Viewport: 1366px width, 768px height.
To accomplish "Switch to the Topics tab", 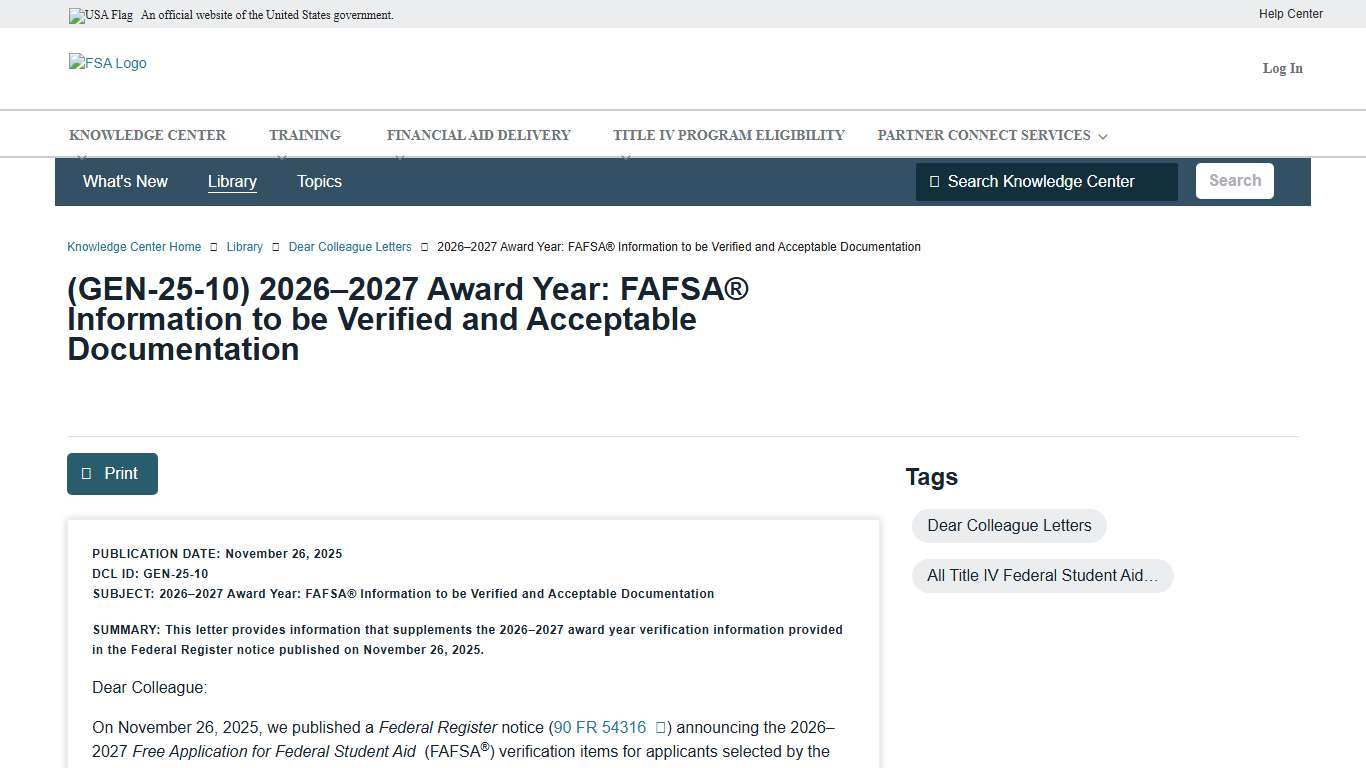I will pos(319,181).
